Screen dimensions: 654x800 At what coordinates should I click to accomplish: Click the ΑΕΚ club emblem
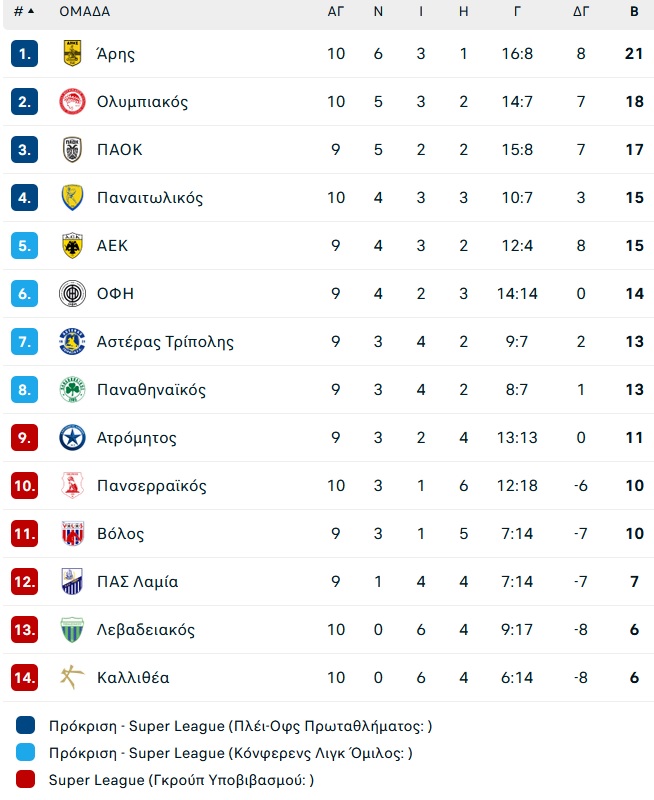tap(72, 245)
